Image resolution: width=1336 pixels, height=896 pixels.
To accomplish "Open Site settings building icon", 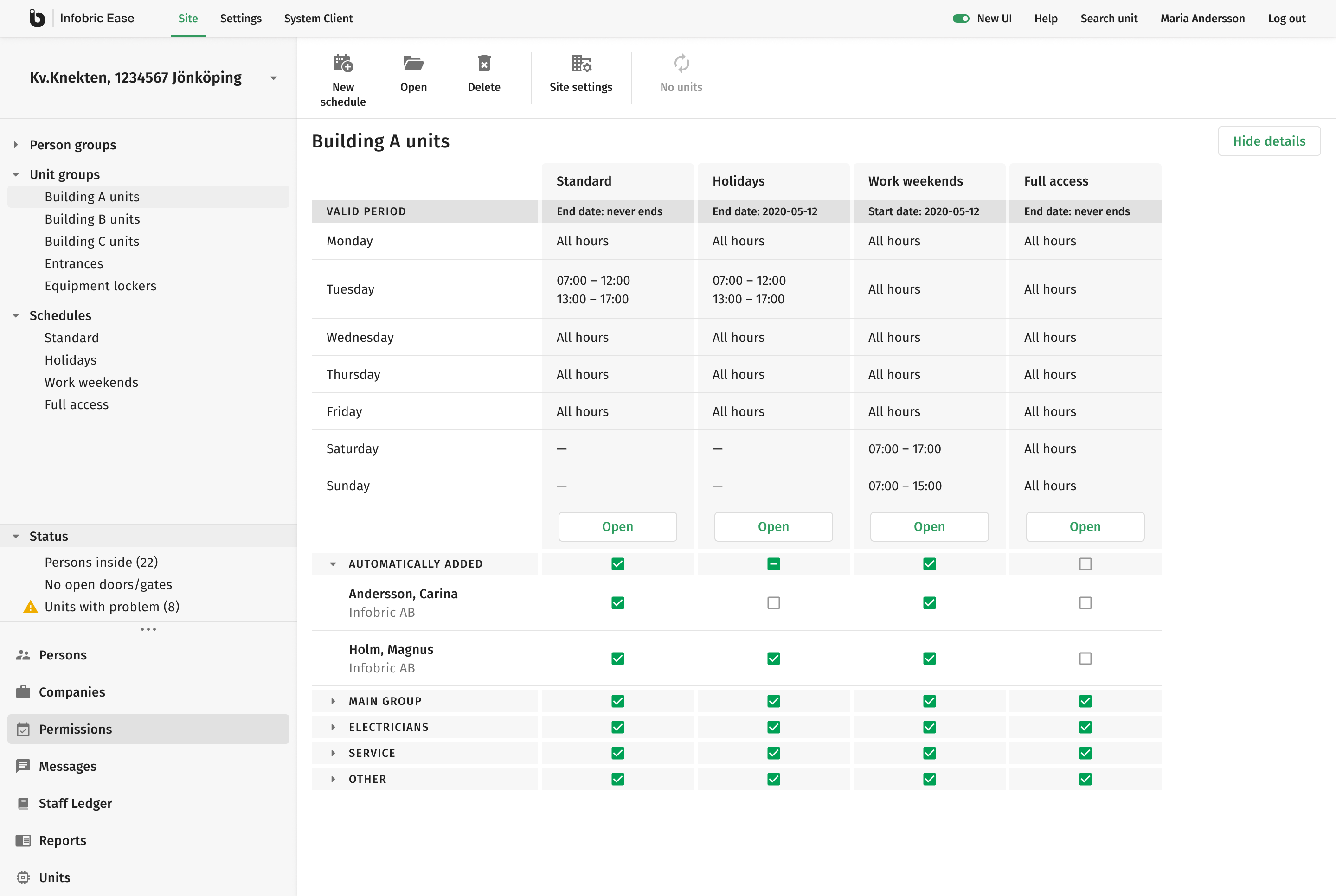I will 581,63.
